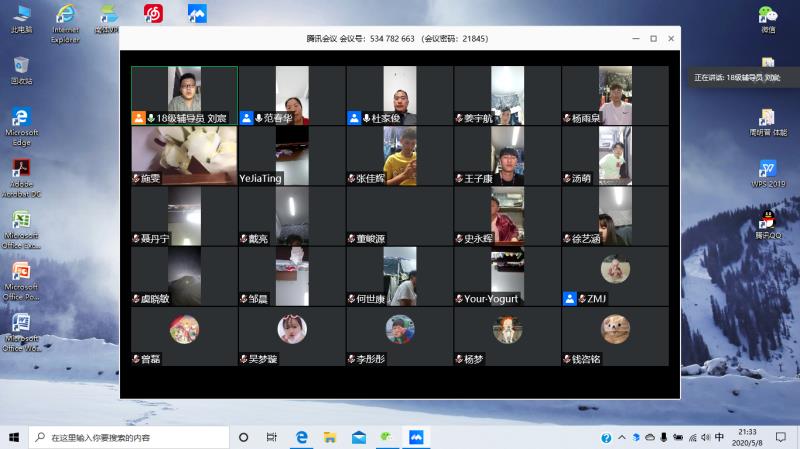Click Tencent Meeting icon in taskbar
Viewport: 800px width, 449px height.
pyautogui.click(x=416, y=438)
